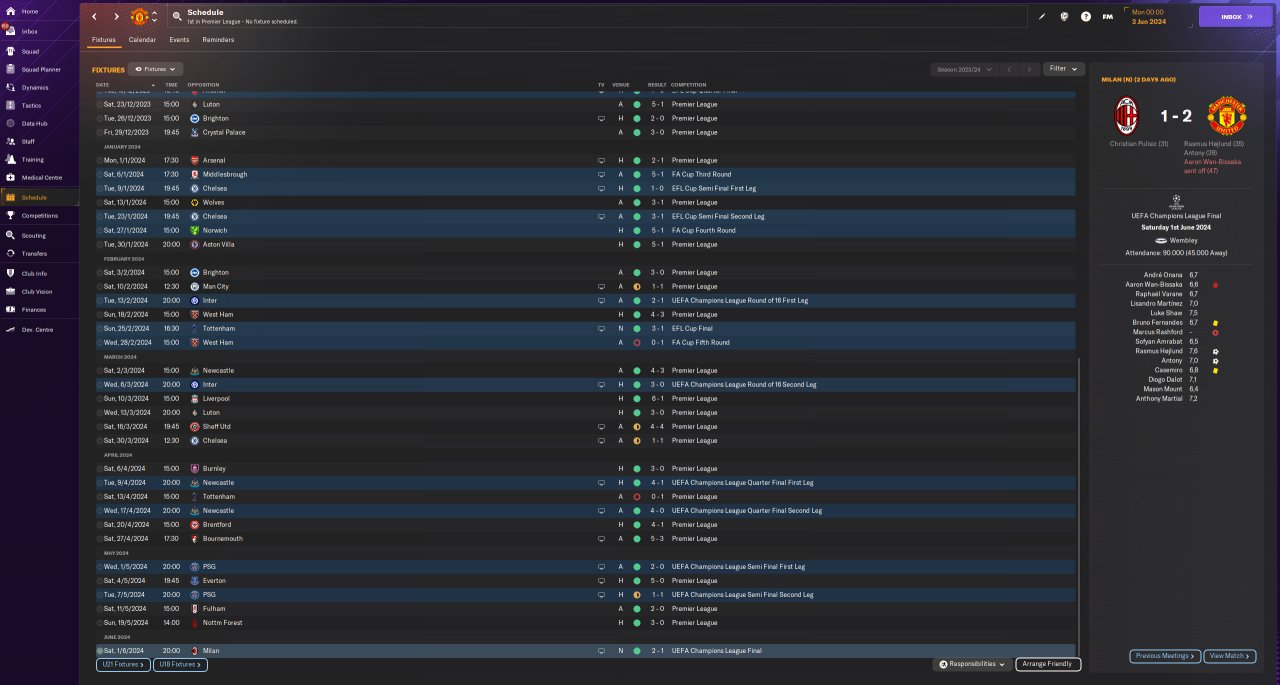Sort by the Date column header
This screenshot has width=1280, height=685.
(103, 84)
